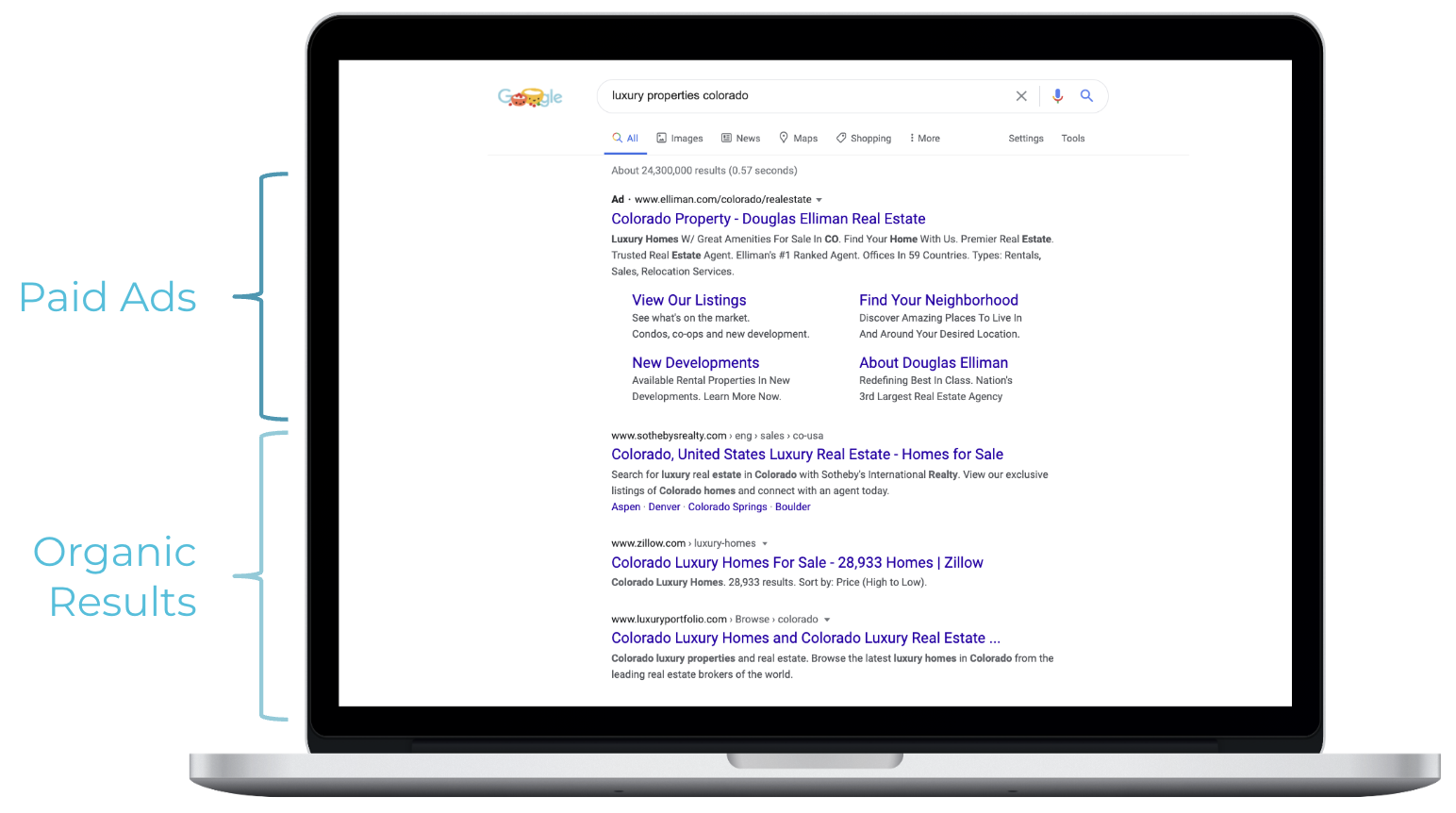This screenshot has height=813, width=1456.
Task: Click the 'About 24,300,000 results' text
Action: (x=704, y=171)
